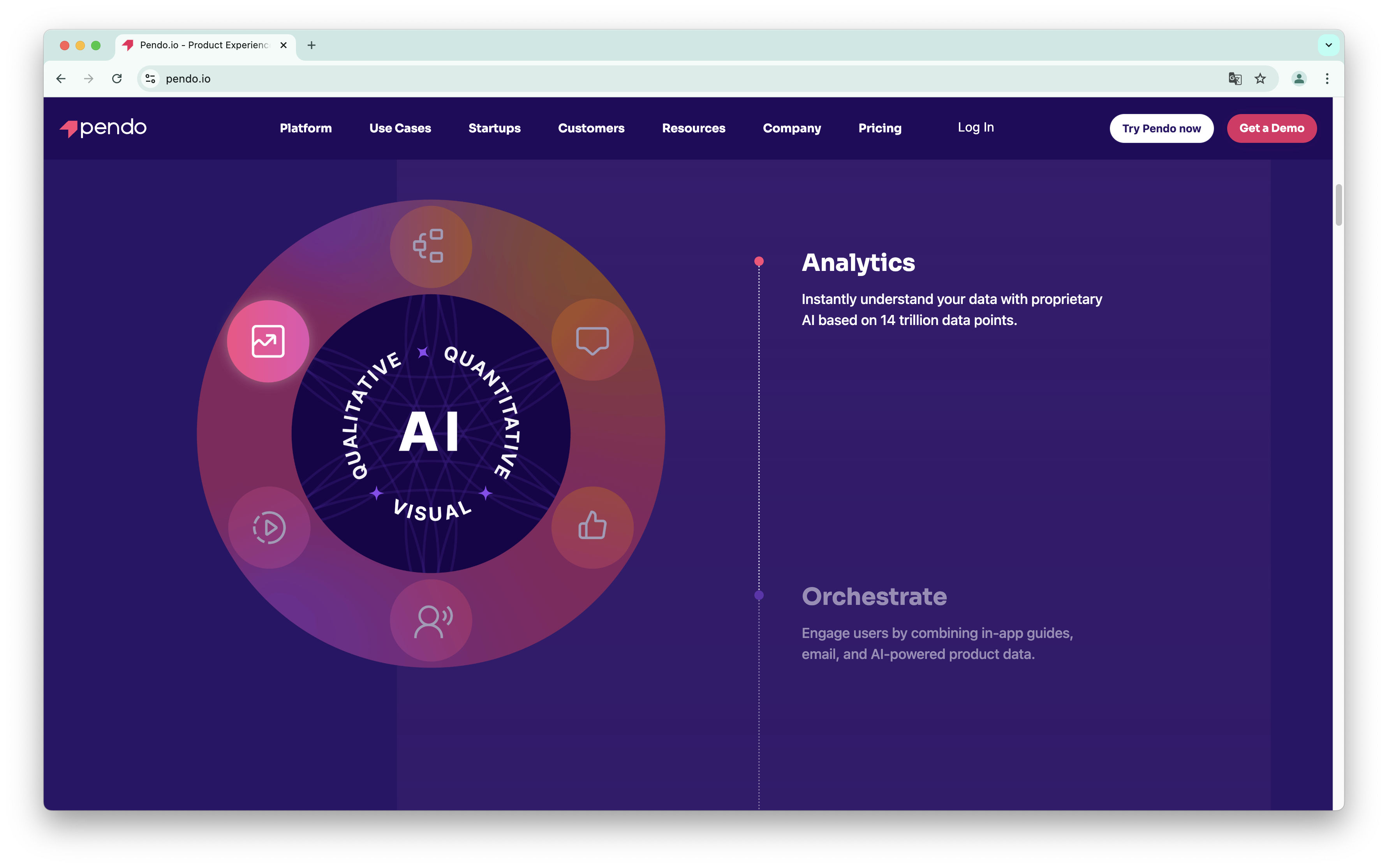
Task: Open Chrome's three-dot menu
Action: click(x=1326, y=79)
